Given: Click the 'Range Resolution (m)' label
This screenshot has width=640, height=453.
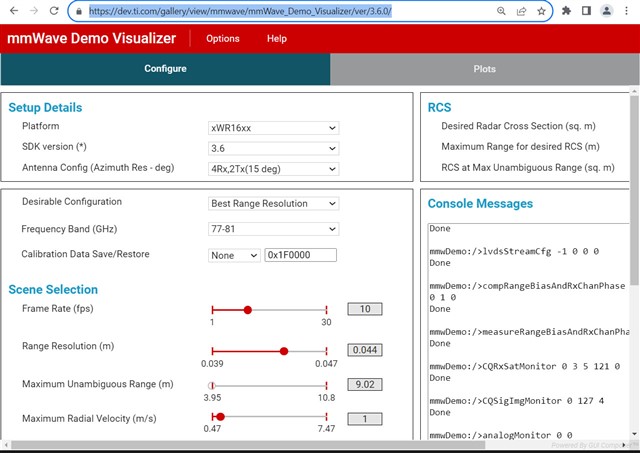Looking at the screenshot, I should click(x=68, y=346).
